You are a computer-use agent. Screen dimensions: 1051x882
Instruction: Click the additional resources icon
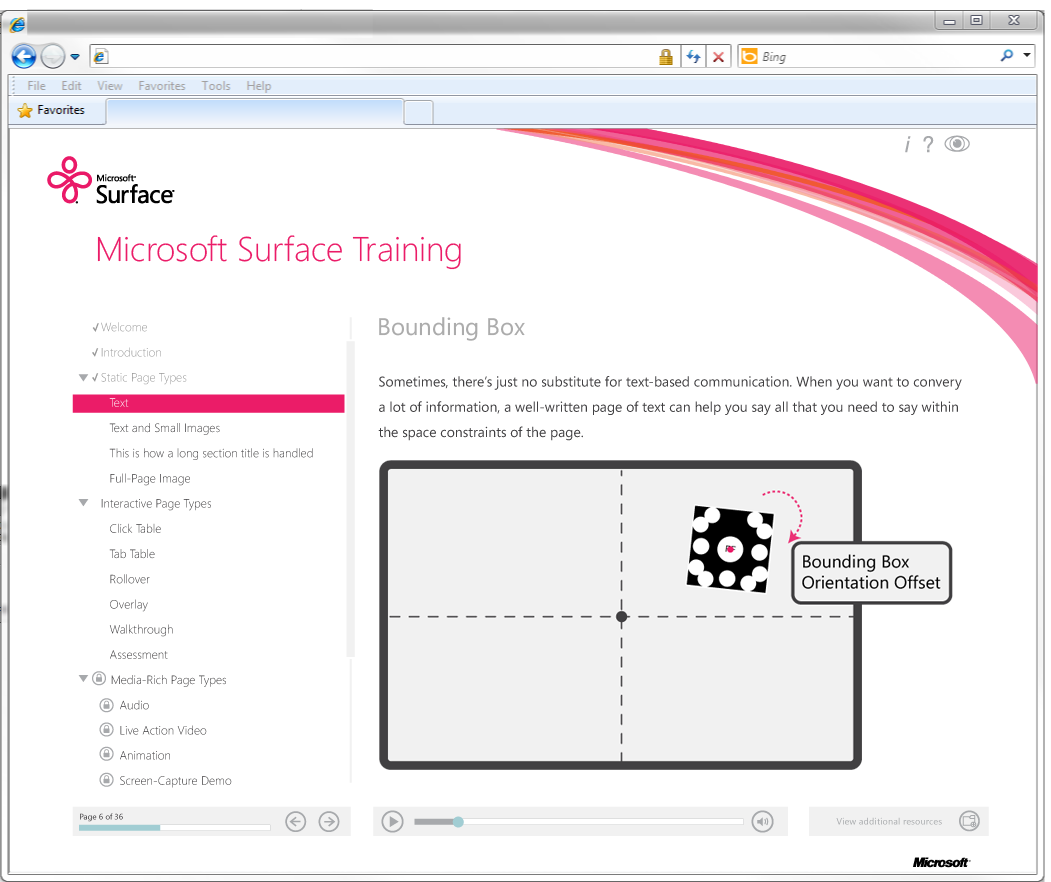point(969,821)
